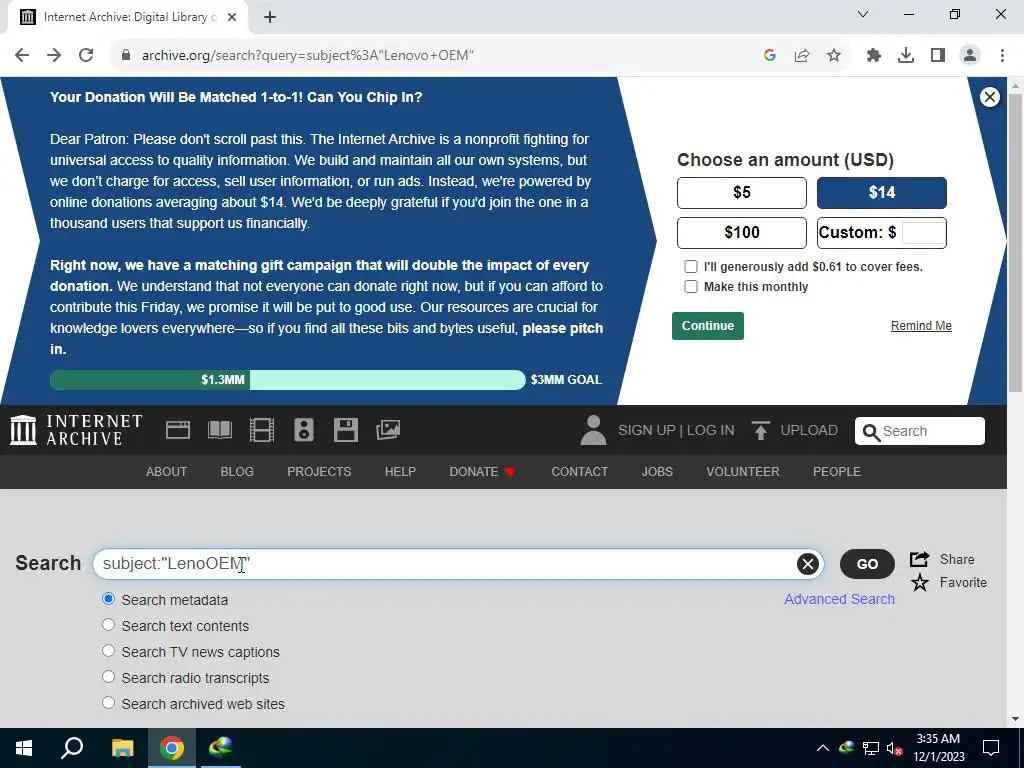The image size is (1024, 768).
Task: Click the Share icon
Action: 920,560
